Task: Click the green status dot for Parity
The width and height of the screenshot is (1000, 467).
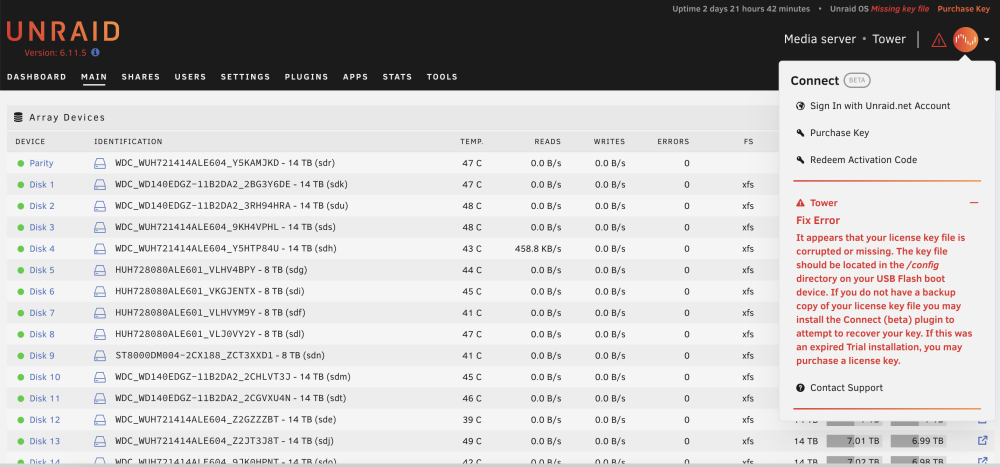Action: point(20,163)
